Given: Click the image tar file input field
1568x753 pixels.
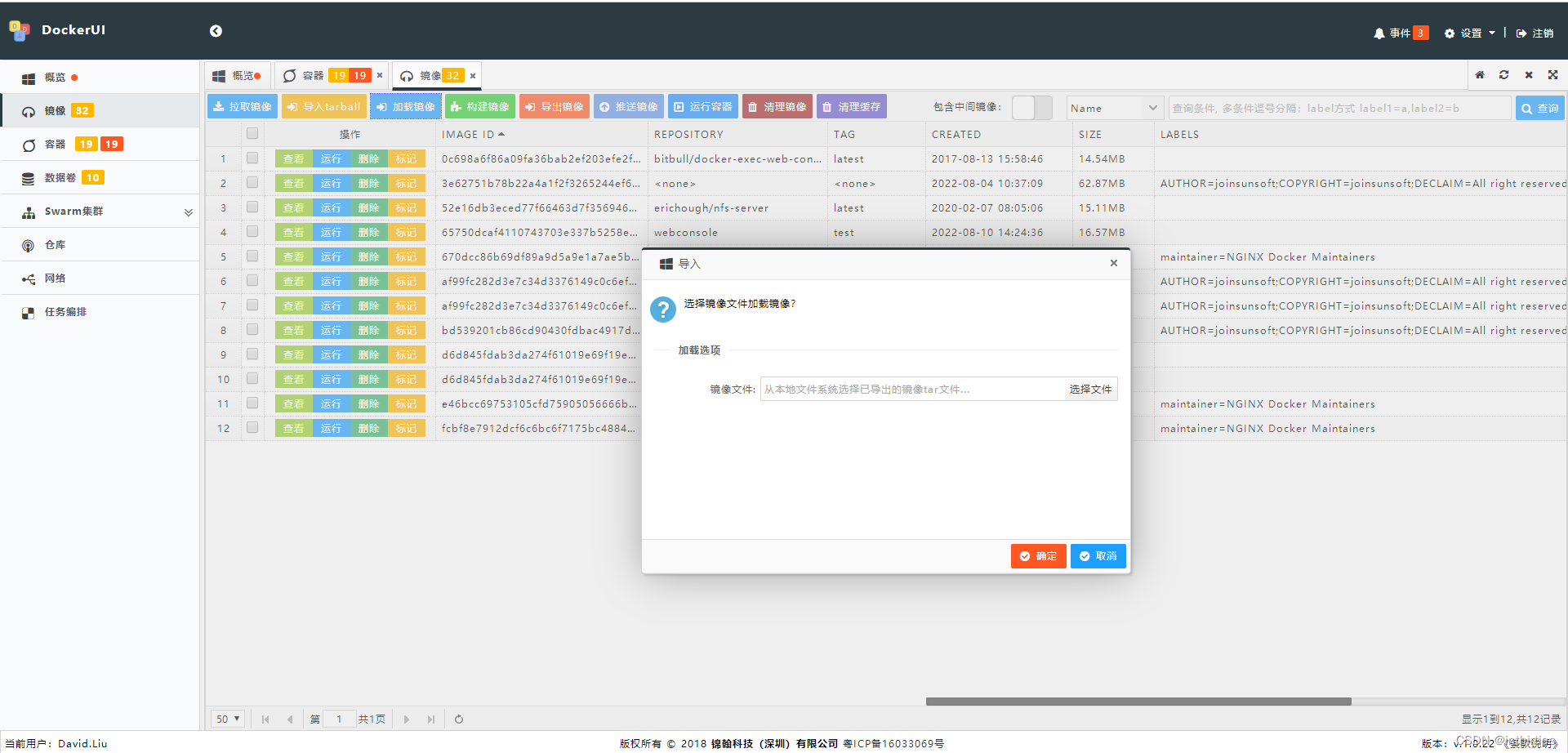Looking at the screenshot, I should pyautogui.click(x=912, y=390).
